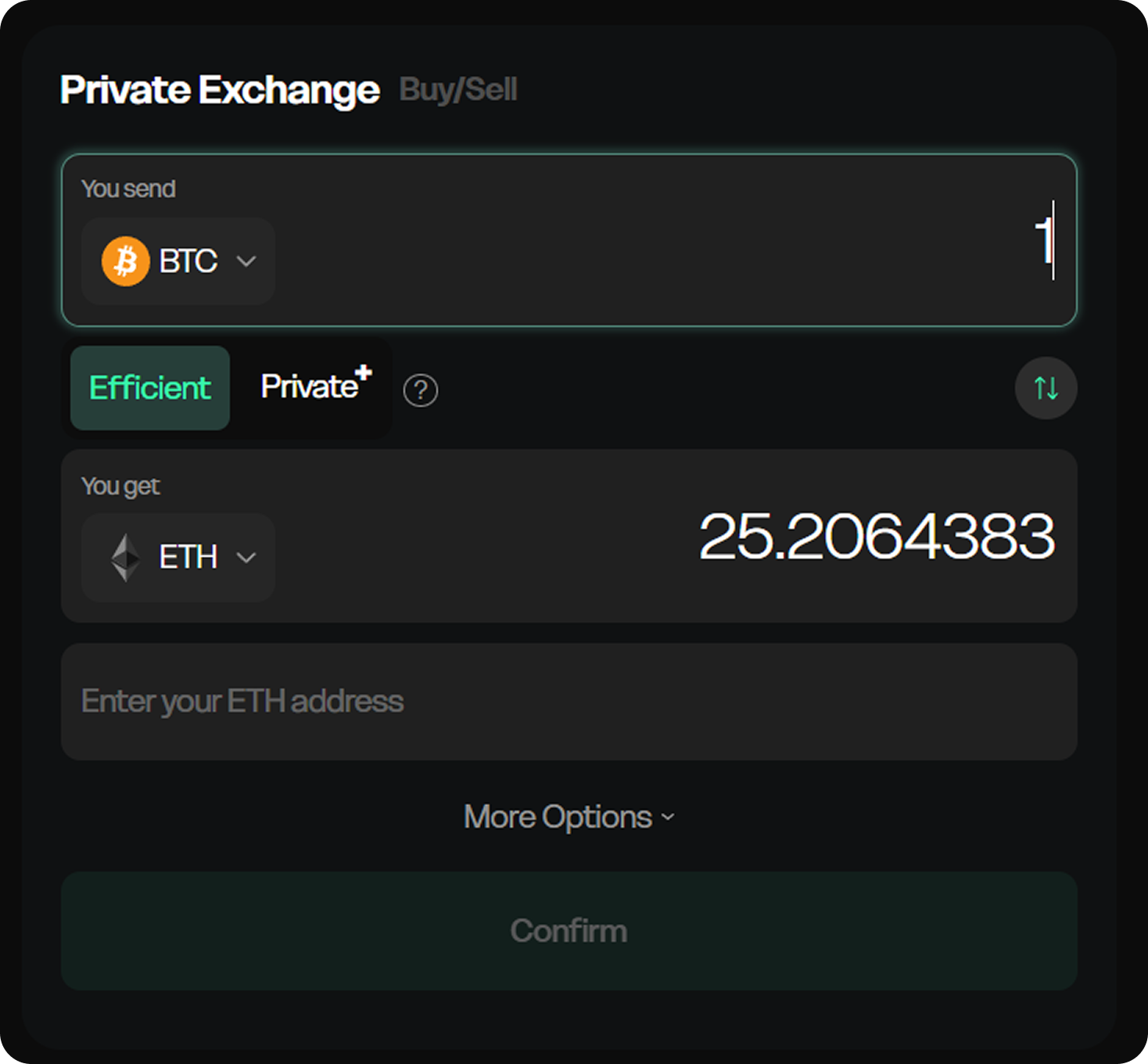This screenshot has height=1064, width=1148.
Task: Click the send amount showing 1
Action: tap(1043, 239)
